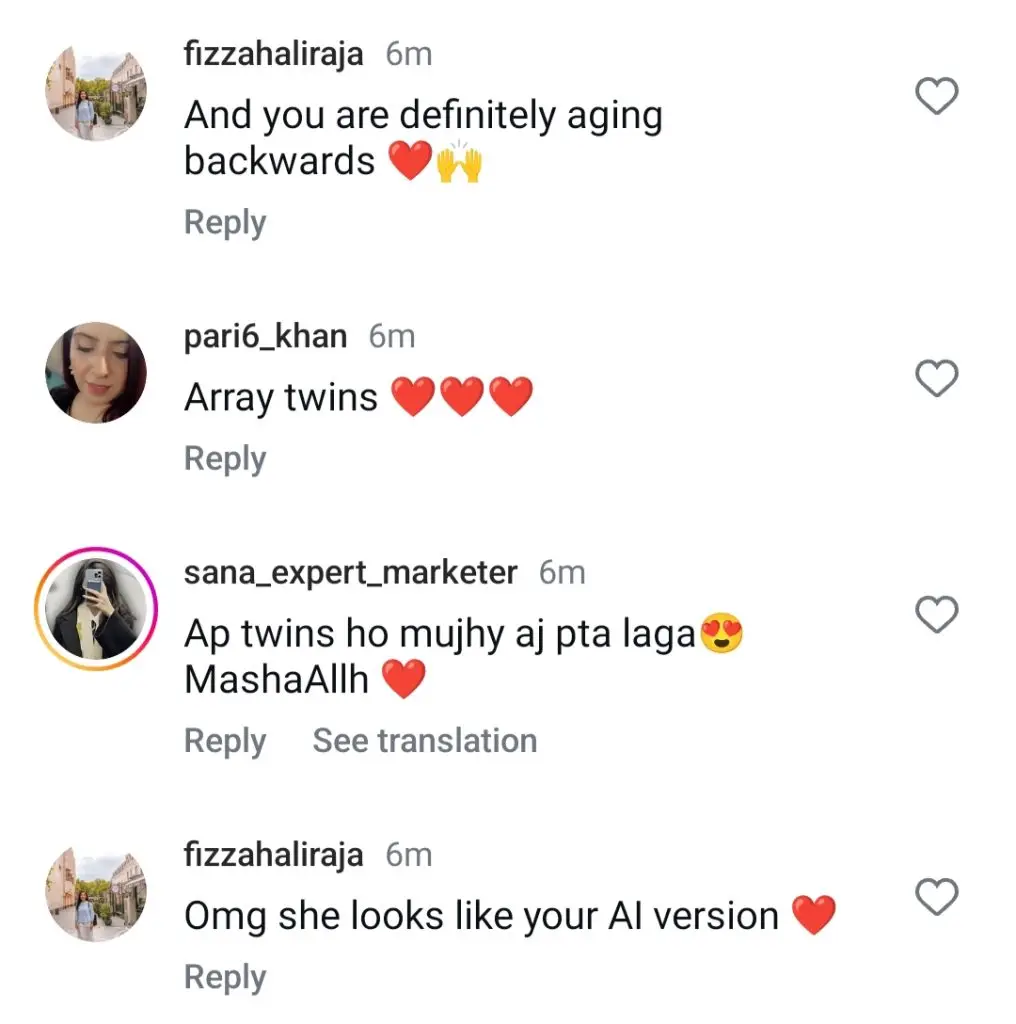
Task: Like the "aging backwards" comment
Action: [x=937, y=97]
